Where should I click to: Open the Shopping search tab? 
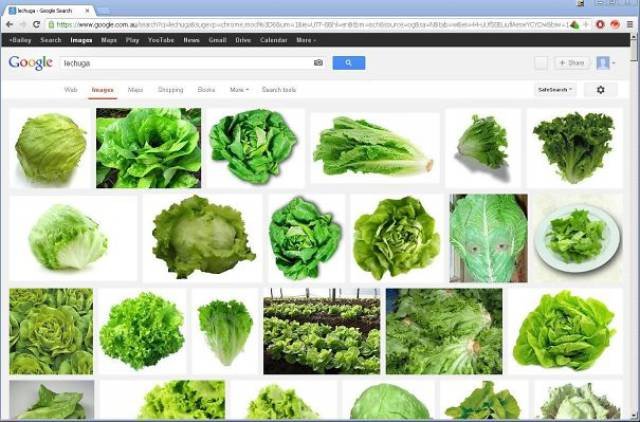click(x=171, y=90)
